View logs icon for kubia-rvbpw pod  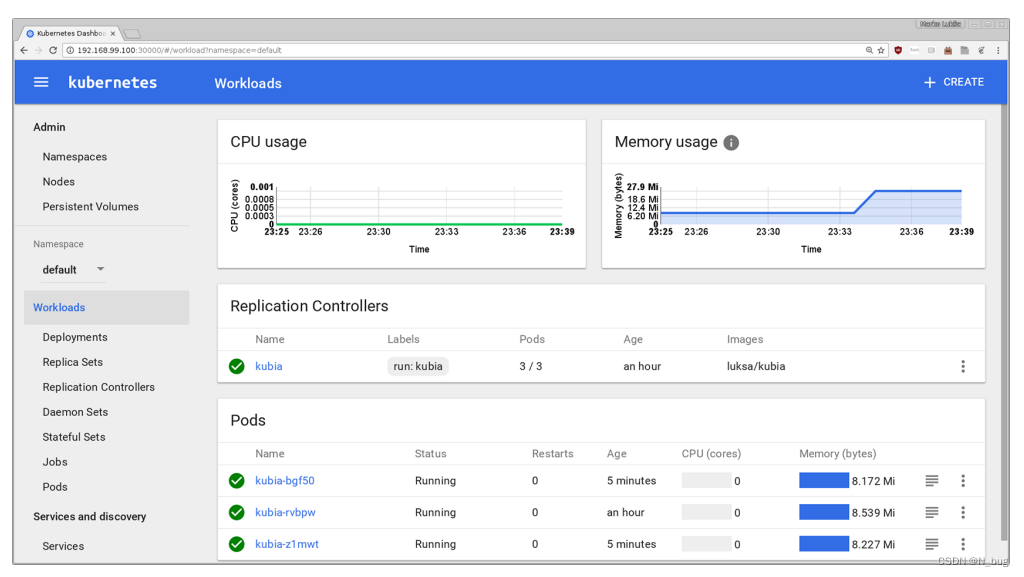[932, 512]
